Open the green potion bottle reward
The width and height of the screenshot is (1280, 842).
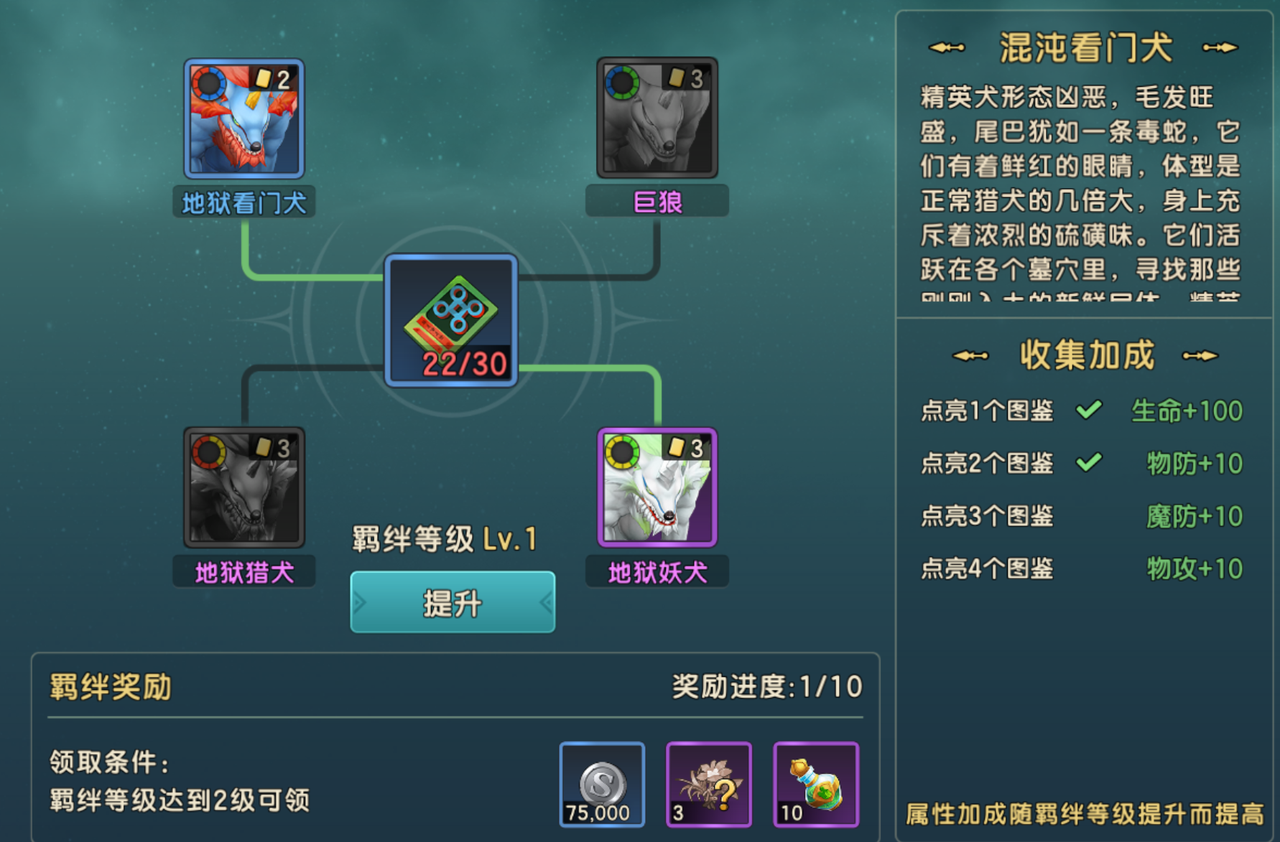point(816,784)
